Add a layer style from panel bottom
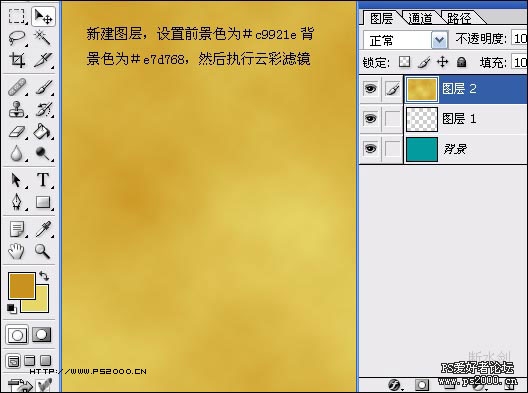The height and width of the screenshot is (393, 528). pos(395,385)
